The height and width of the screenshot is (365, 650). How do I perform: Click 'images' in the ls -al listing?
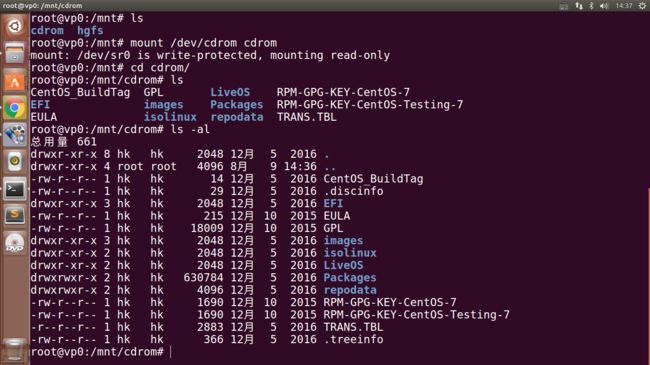click(x=343, y=241)
